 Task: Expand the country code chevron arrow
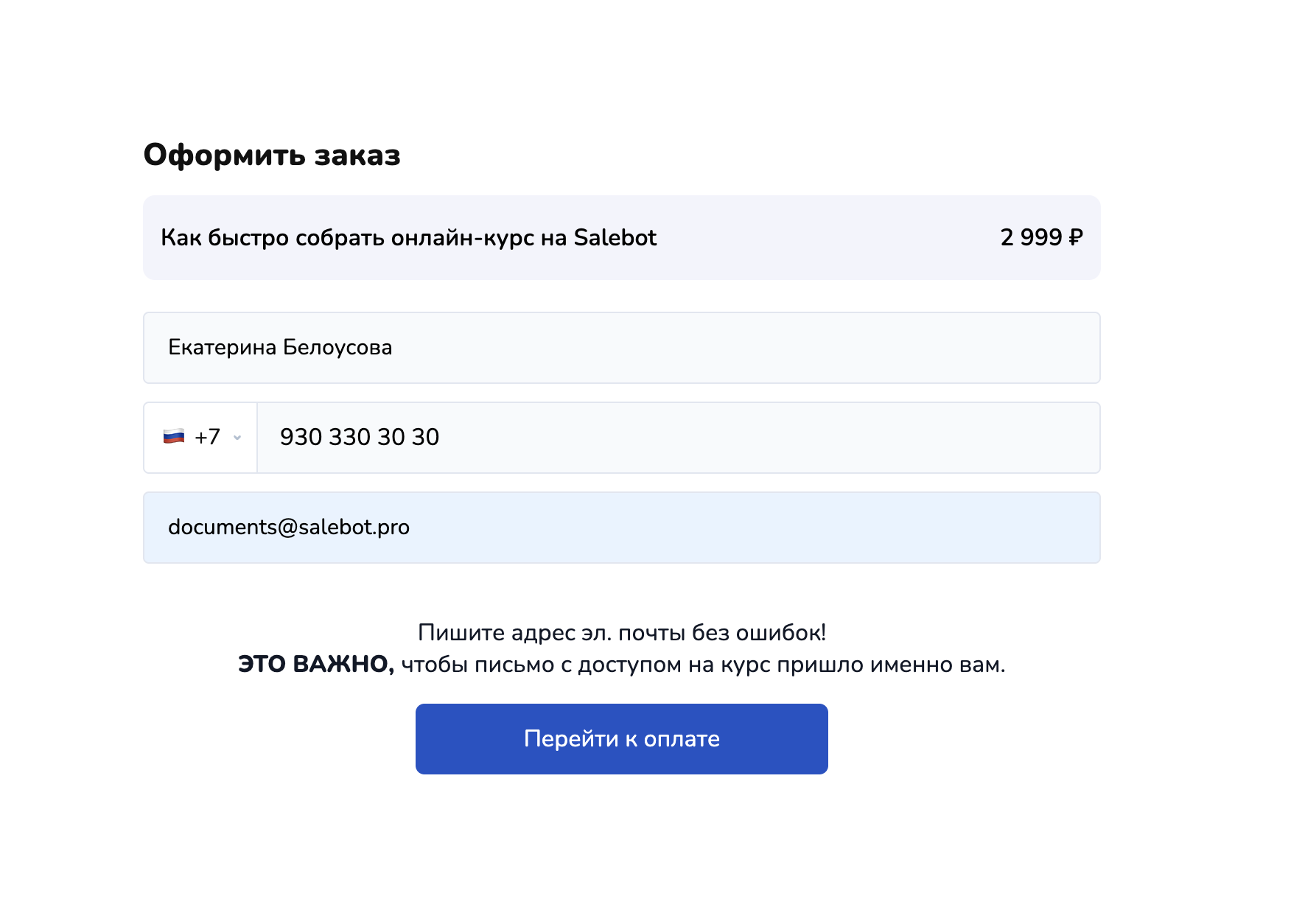pyautogui.click(x=237, y=438)
